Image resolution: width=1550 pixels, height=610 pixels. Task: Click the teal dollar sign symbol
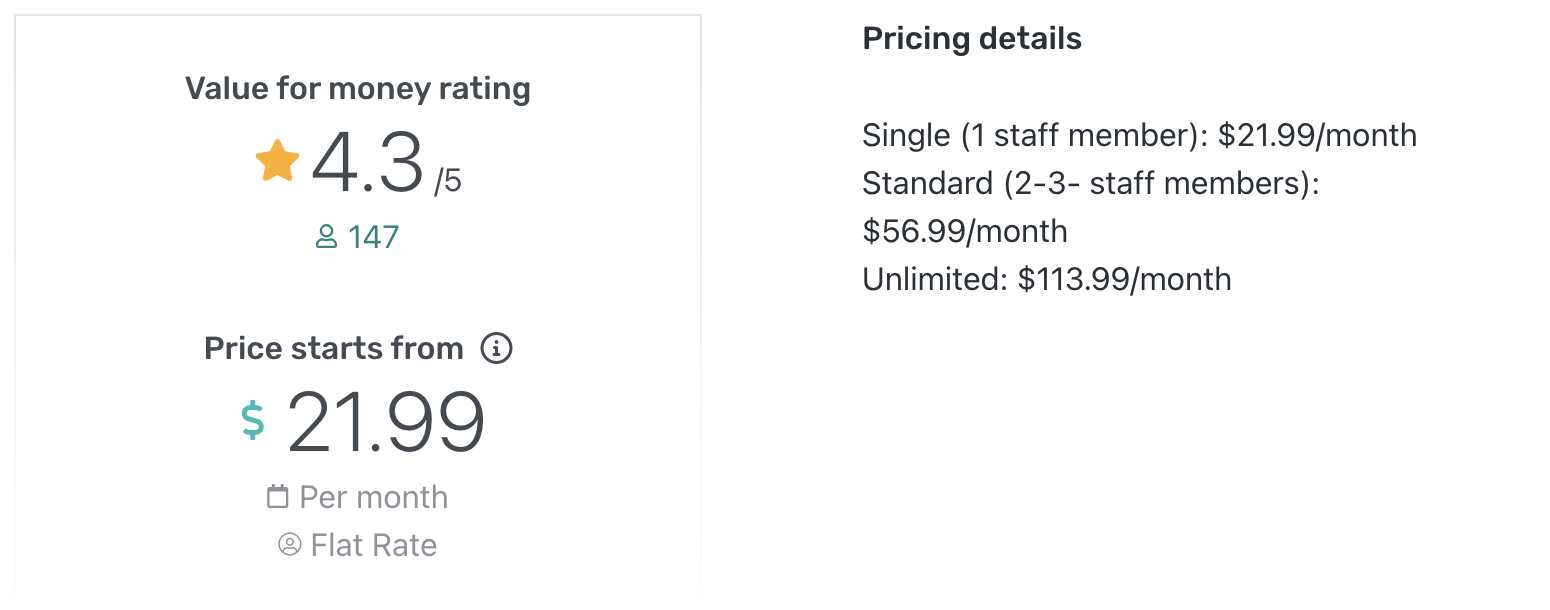[253, 420]
